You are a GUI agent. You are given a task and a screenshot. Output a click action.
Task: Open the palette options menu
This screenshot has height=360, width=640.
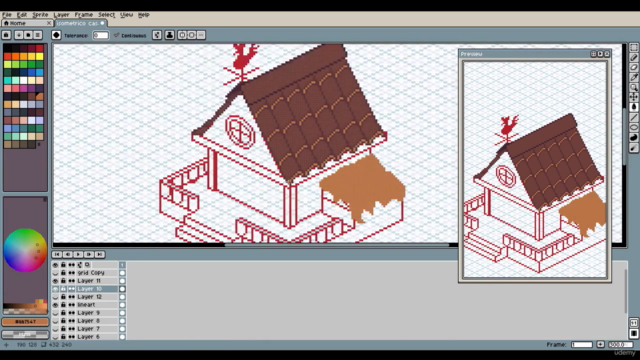point(38,35)
